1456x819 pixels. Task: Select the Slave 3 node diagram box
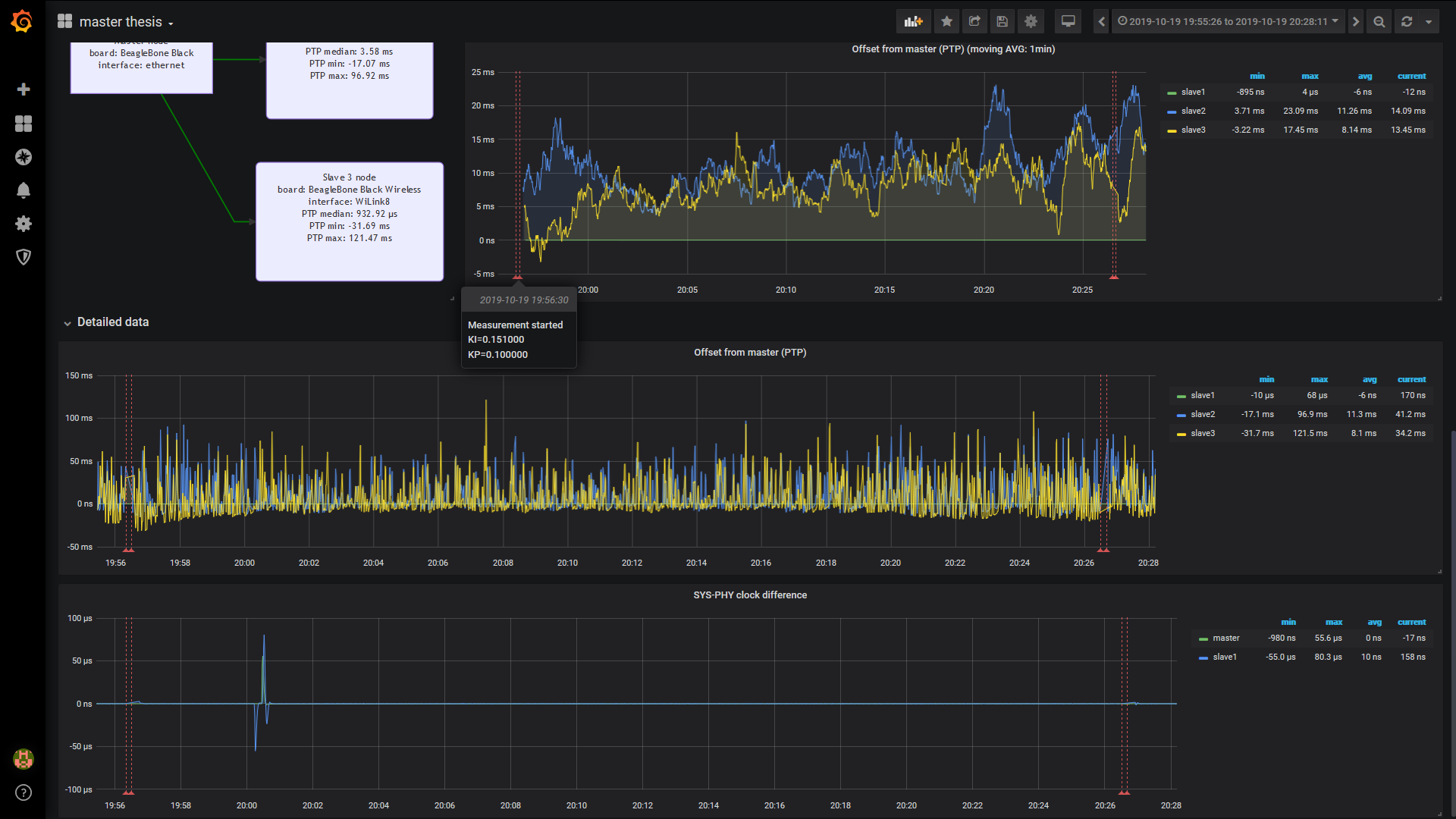coord(350,221)
